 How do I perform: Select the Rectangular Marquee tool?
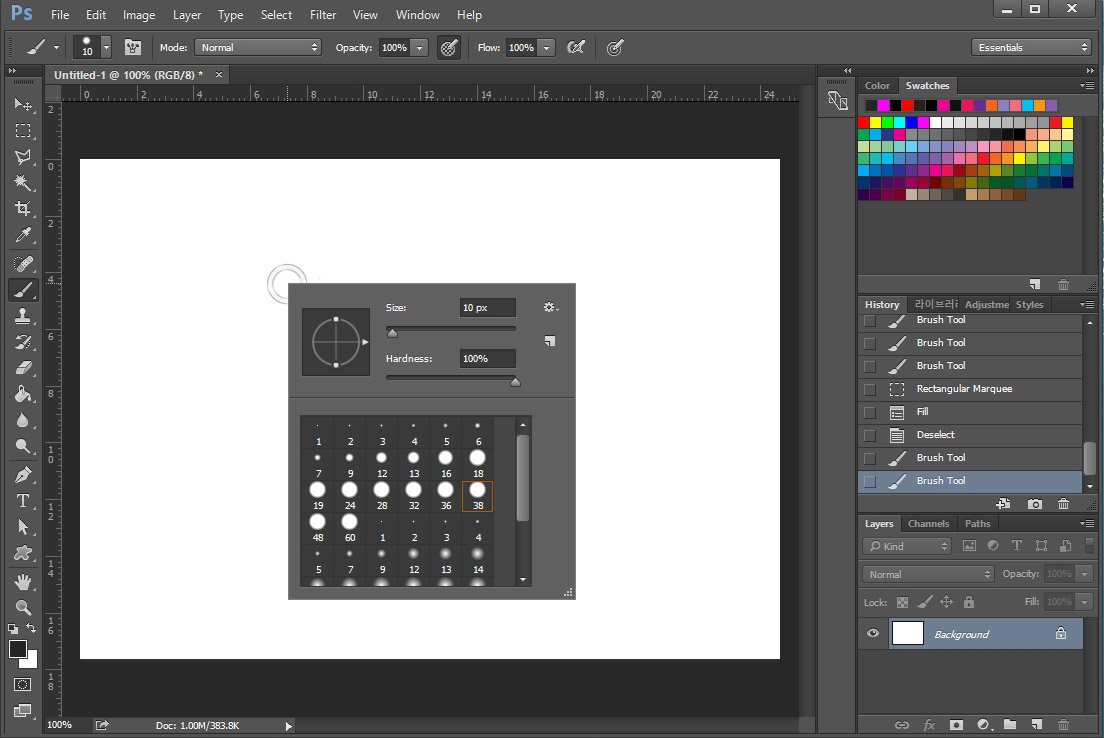[23, 131]
